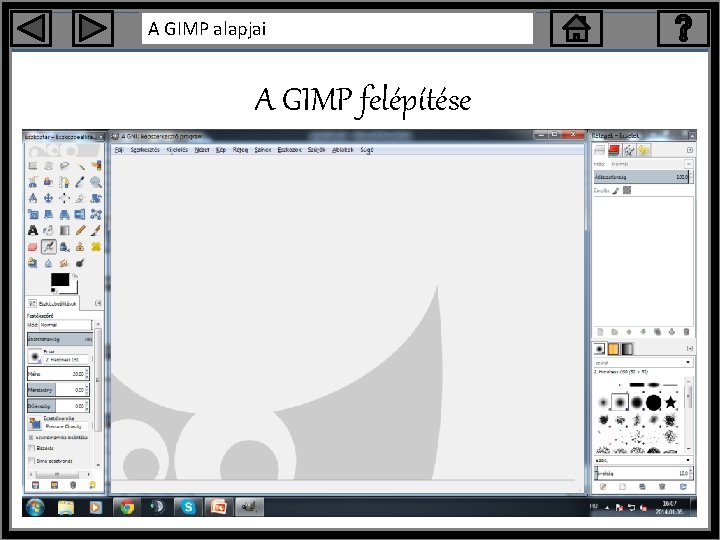The width and height of the screenshot is (720, 540).
Task: Pick the star-shaped brush thumbnail
Action: tap(670, 403)
